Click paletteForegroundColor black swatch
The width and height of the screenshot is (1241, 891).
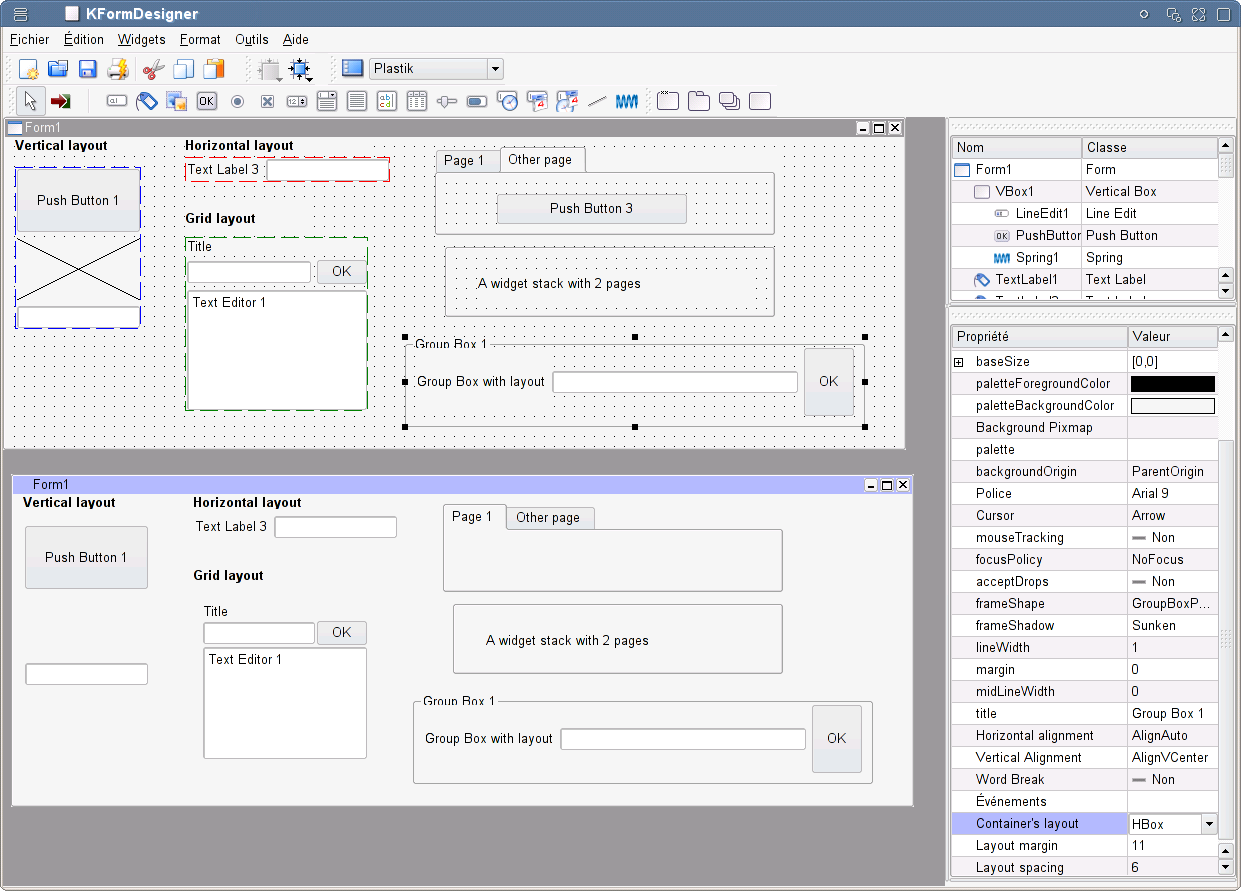pos(1173,384)
